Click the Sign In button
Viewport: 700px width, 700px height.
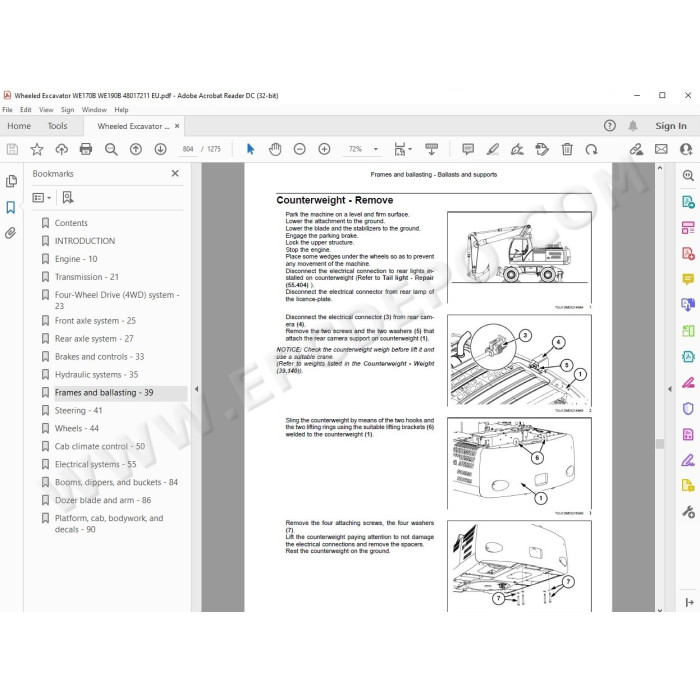coord(671,126)
